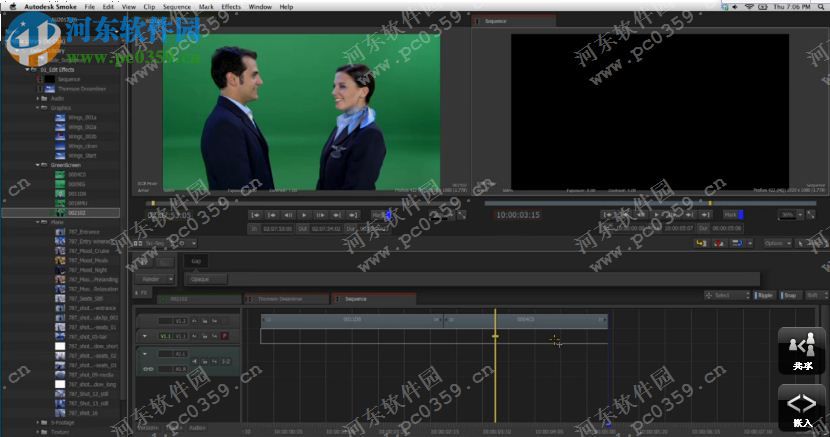The image size is (830, 437).
Task: Select 787_Entrance in the Plate folder
Action: point(84,232)
